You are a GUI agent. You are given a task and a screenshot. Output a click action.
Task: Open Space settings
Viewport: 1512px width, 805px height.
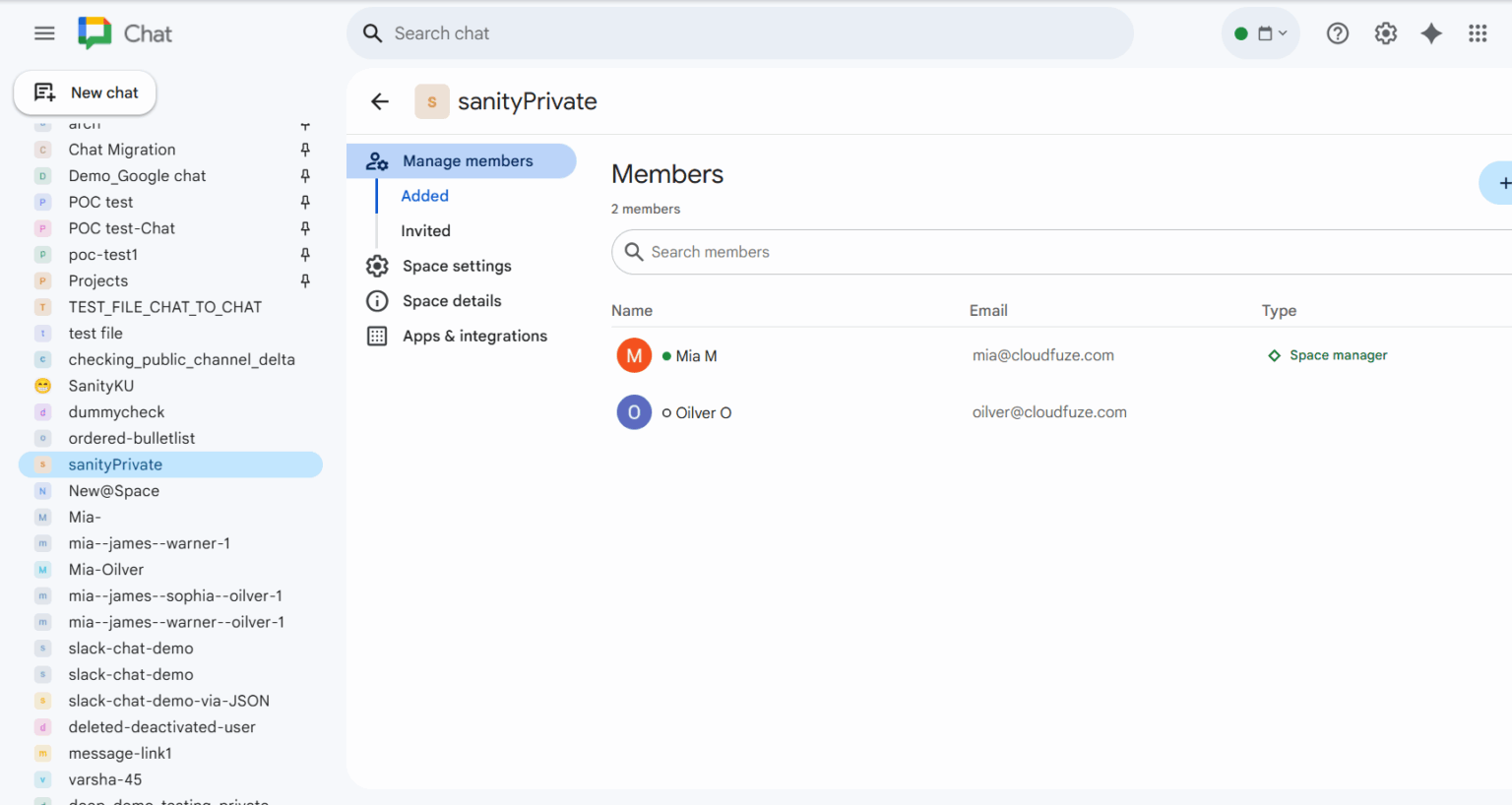[457, 266]
